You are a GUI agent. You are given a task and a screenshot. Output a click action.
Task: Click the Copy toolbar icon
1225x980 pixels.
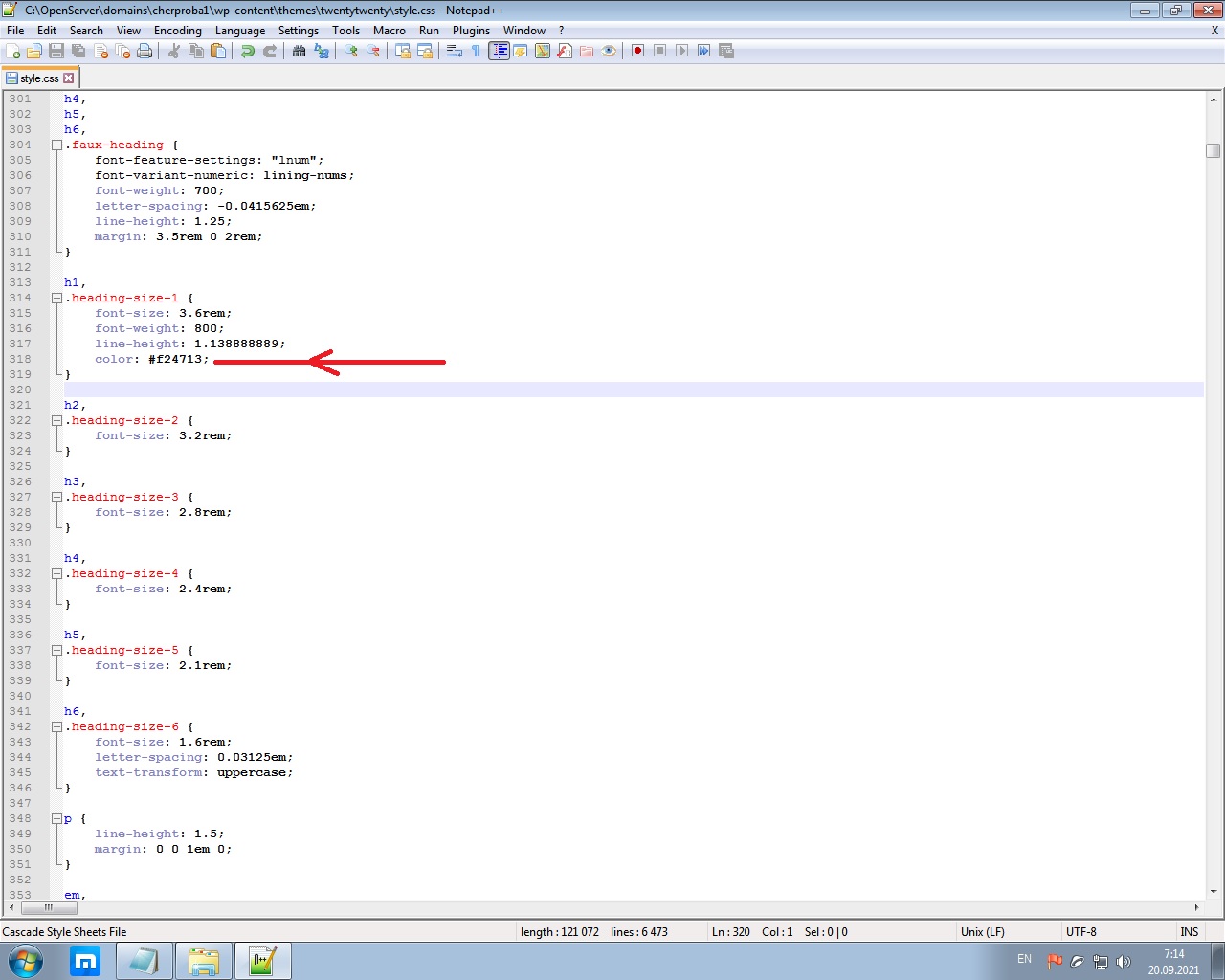[196, 51]
